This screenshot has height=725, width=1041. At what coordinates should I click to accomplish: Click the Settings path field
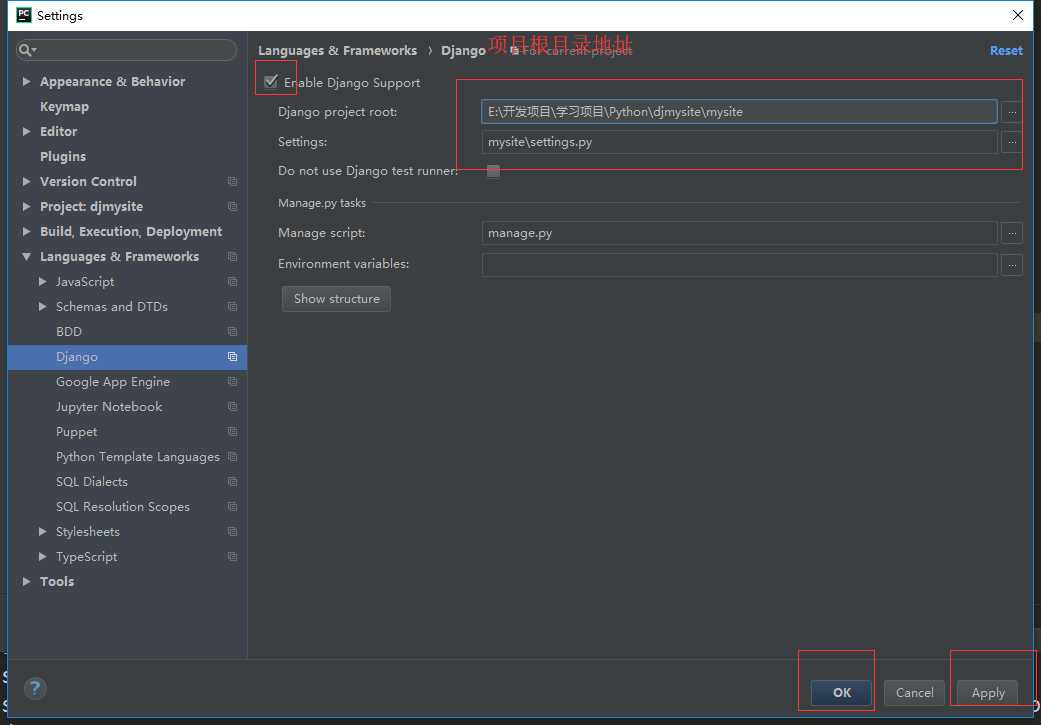pos(739,142)
